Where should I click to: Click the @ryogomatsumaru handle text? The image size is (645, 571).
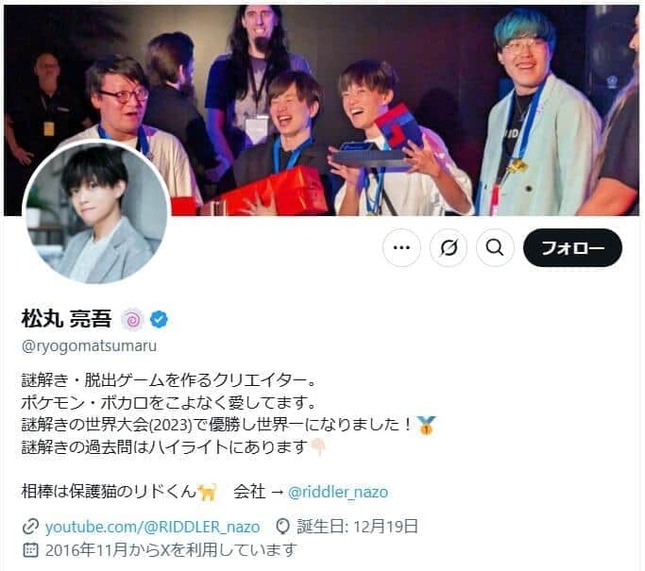click(89, 346)
